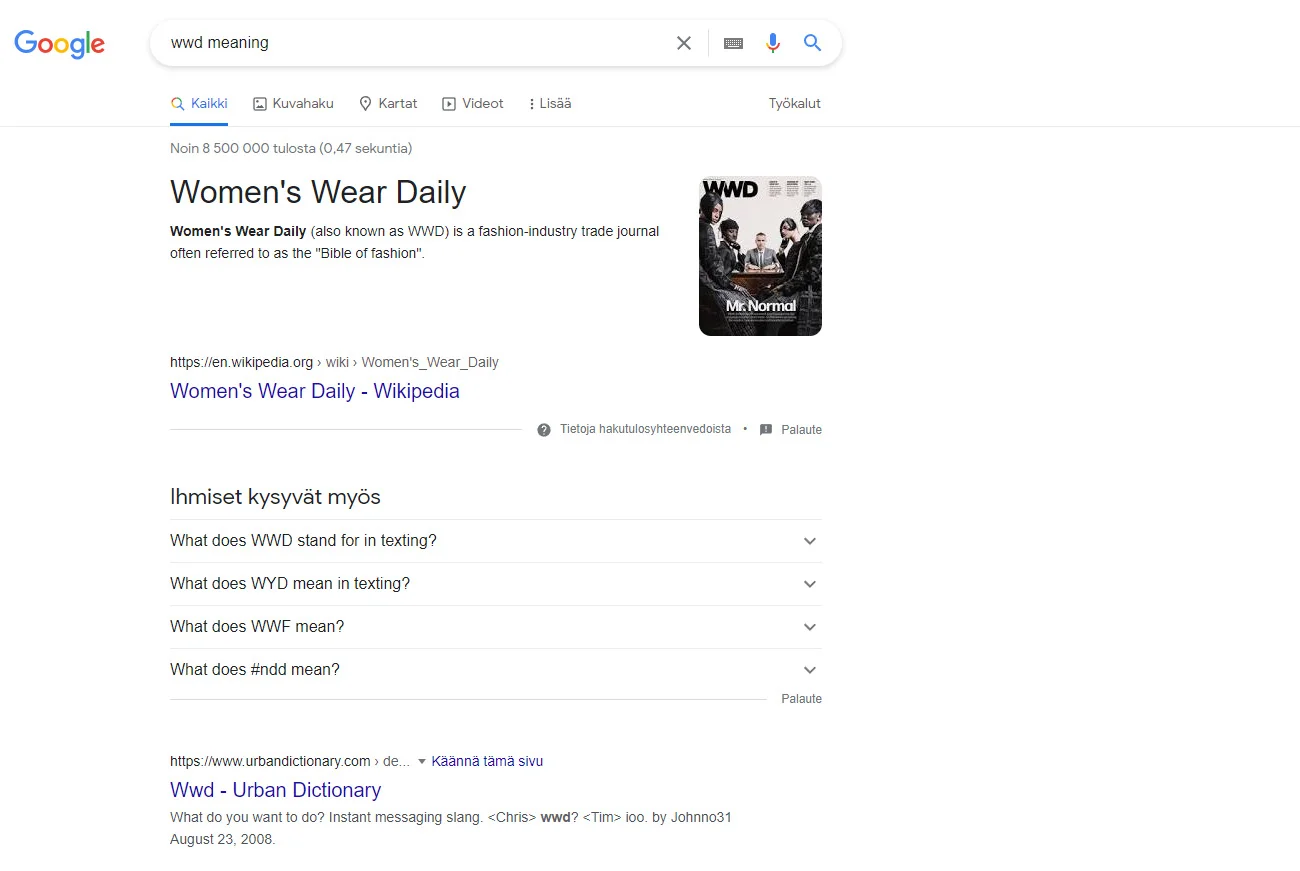Start voice search with microphone icon

pos(772,43)
